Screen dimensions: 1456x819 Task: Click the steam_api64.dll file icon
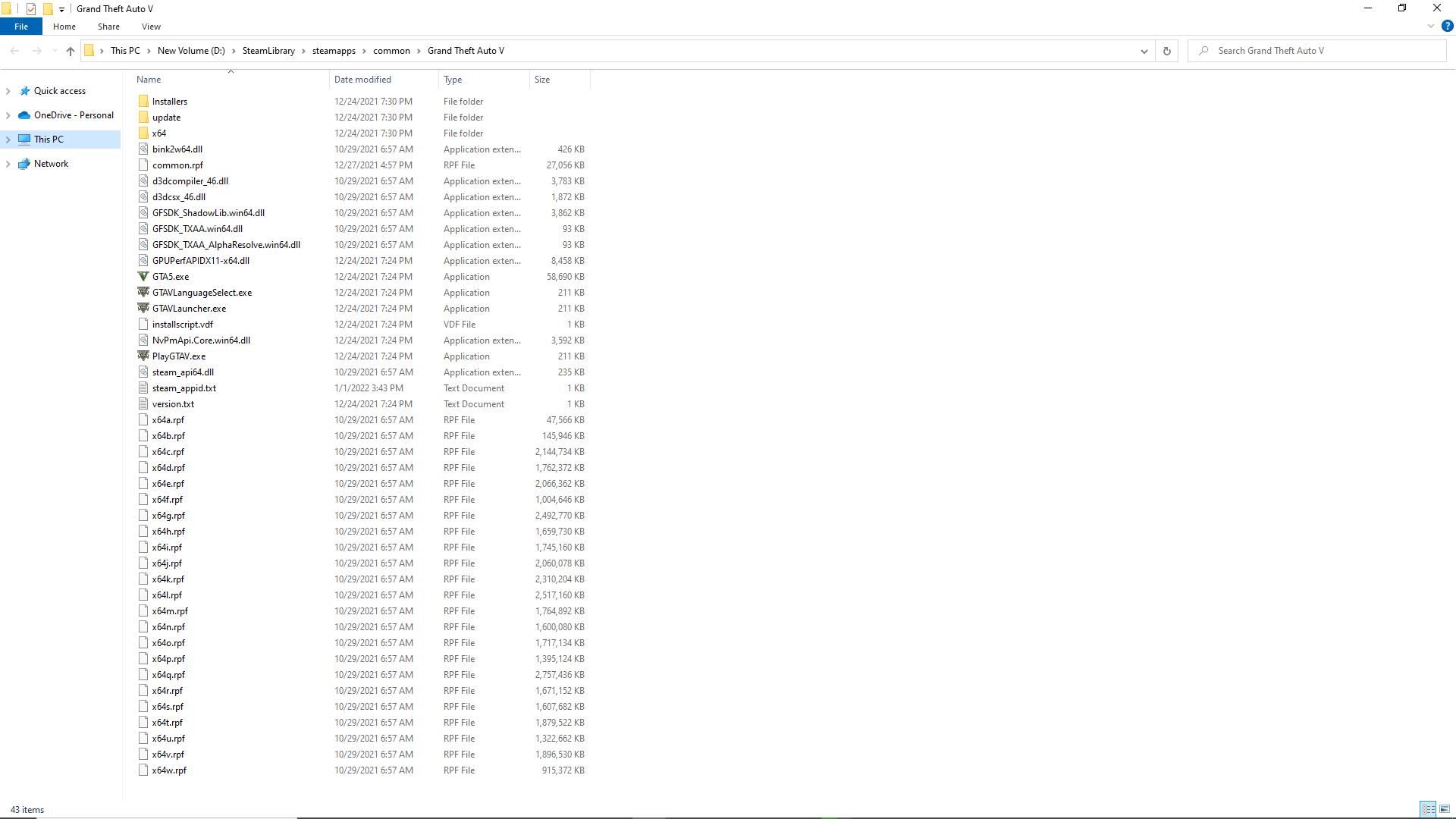143,372
